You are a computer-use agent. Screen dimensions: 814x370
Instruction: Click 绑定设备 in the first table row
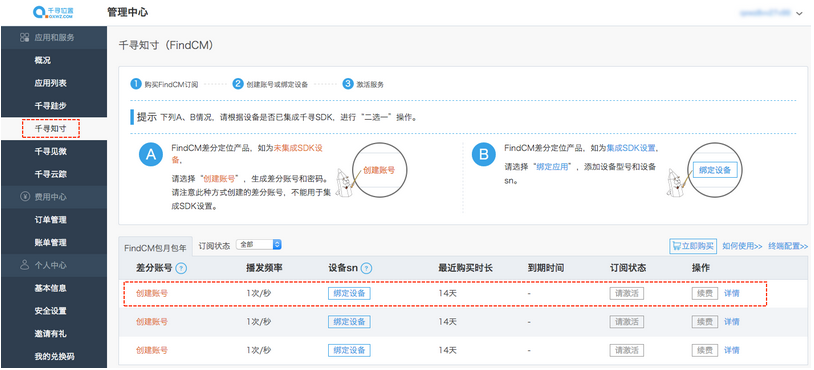pos(349,293)
